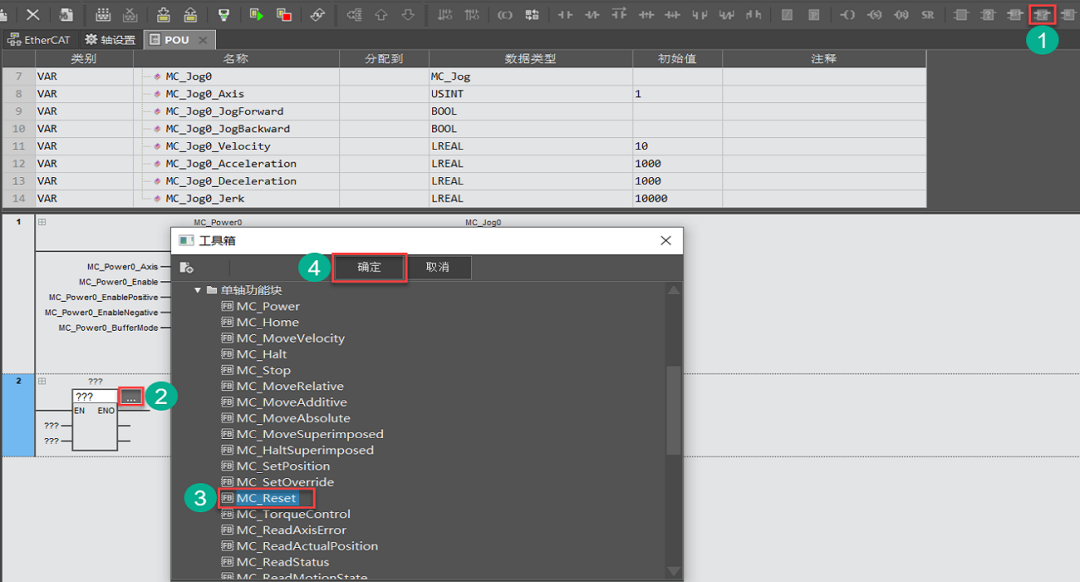Collapse the 单轴功能块 folder
The image size is (1080, 582).
tap(198, 290)
